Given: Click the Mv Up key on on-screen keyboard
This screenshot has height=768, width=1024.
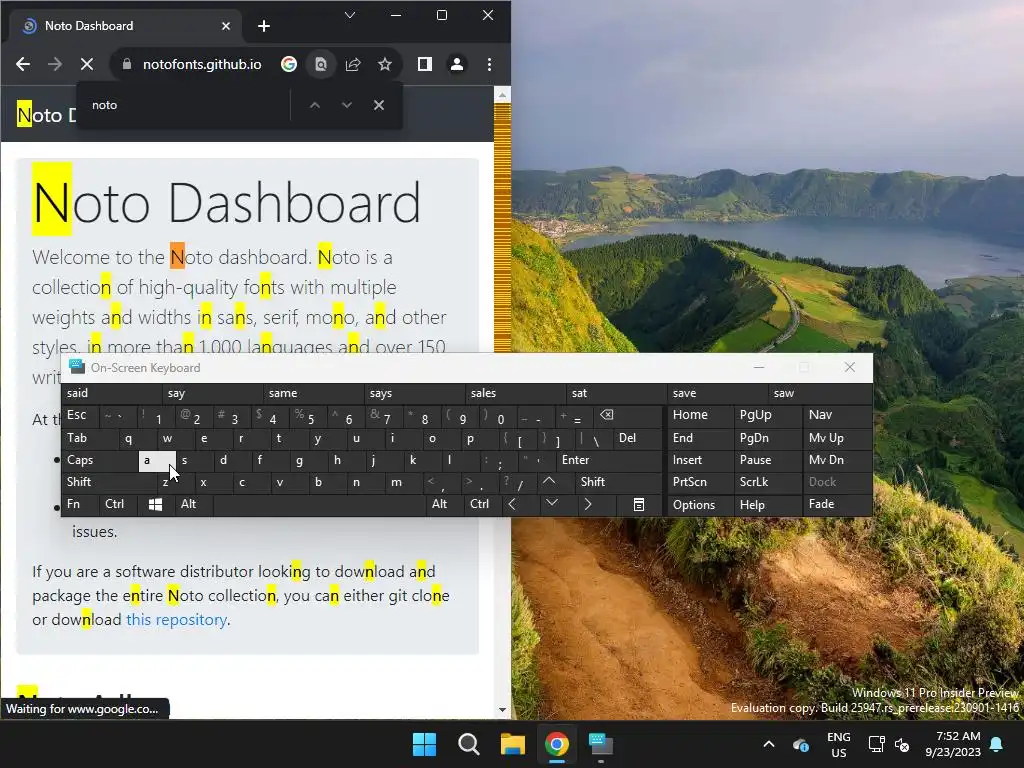Looking at the screenshot, I should [838, 438].
